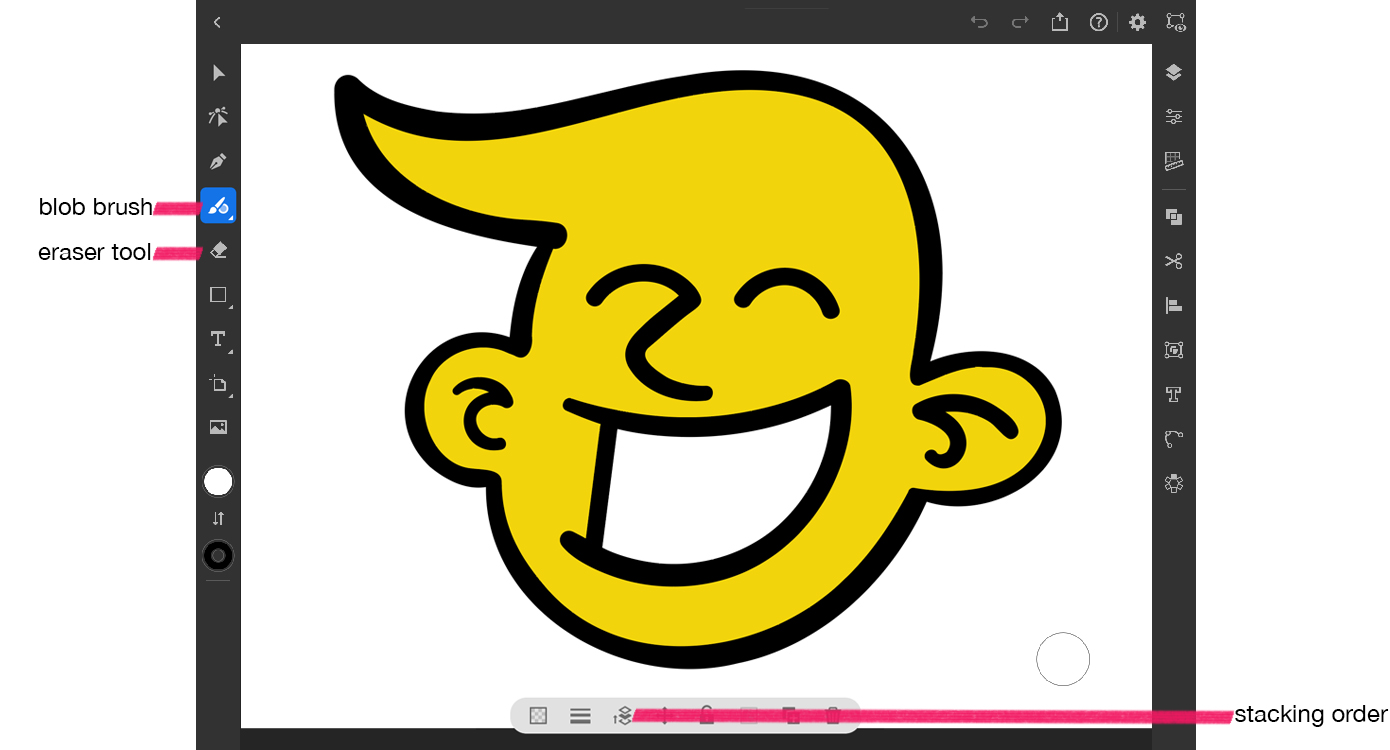The image size is (1390, 750).
Task: Swap fill and stroke colors
Action: 217,518
